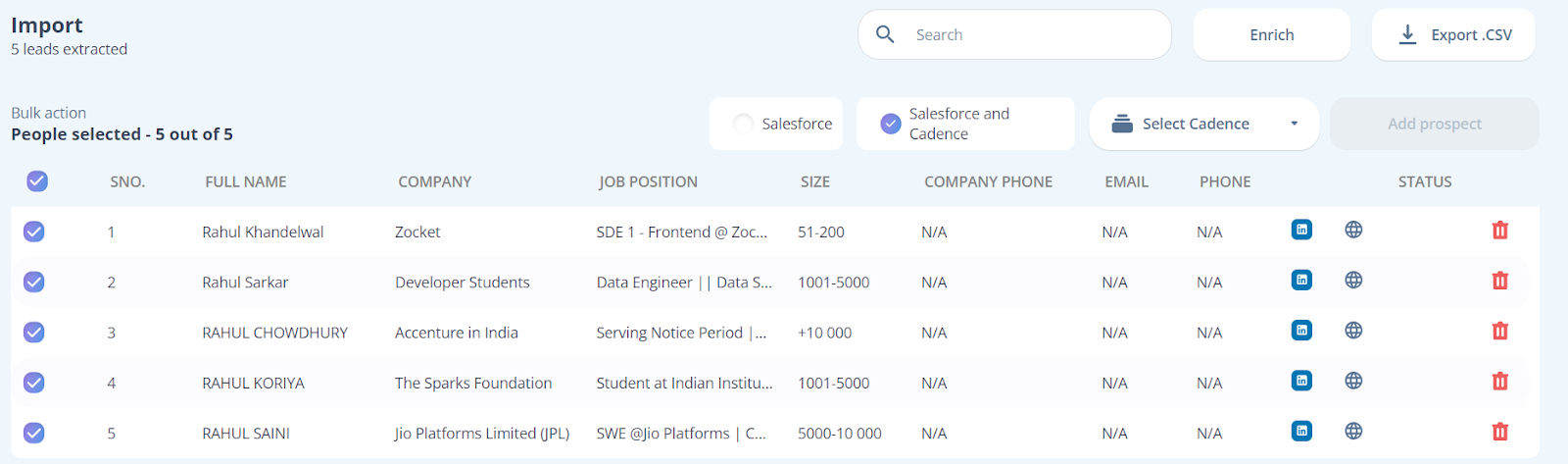Click the COMPANY column header
1568x464 pixels.
coord(435,181)
